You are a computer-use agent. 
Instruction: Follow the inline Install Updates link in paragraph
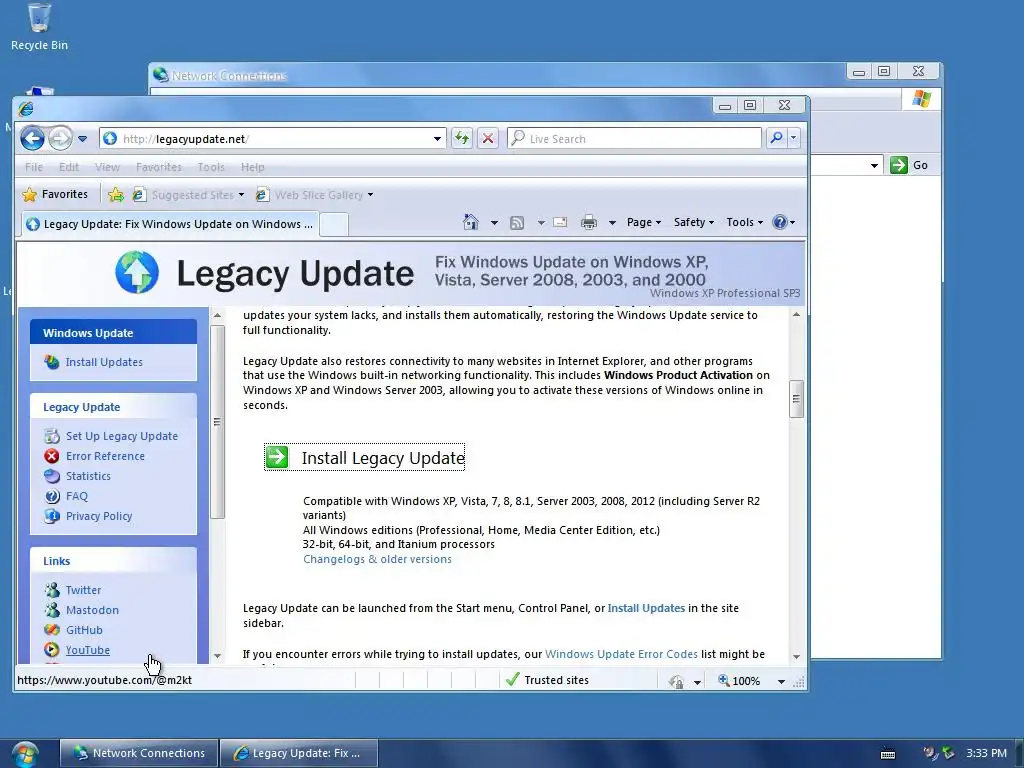(x=646, y=608)
